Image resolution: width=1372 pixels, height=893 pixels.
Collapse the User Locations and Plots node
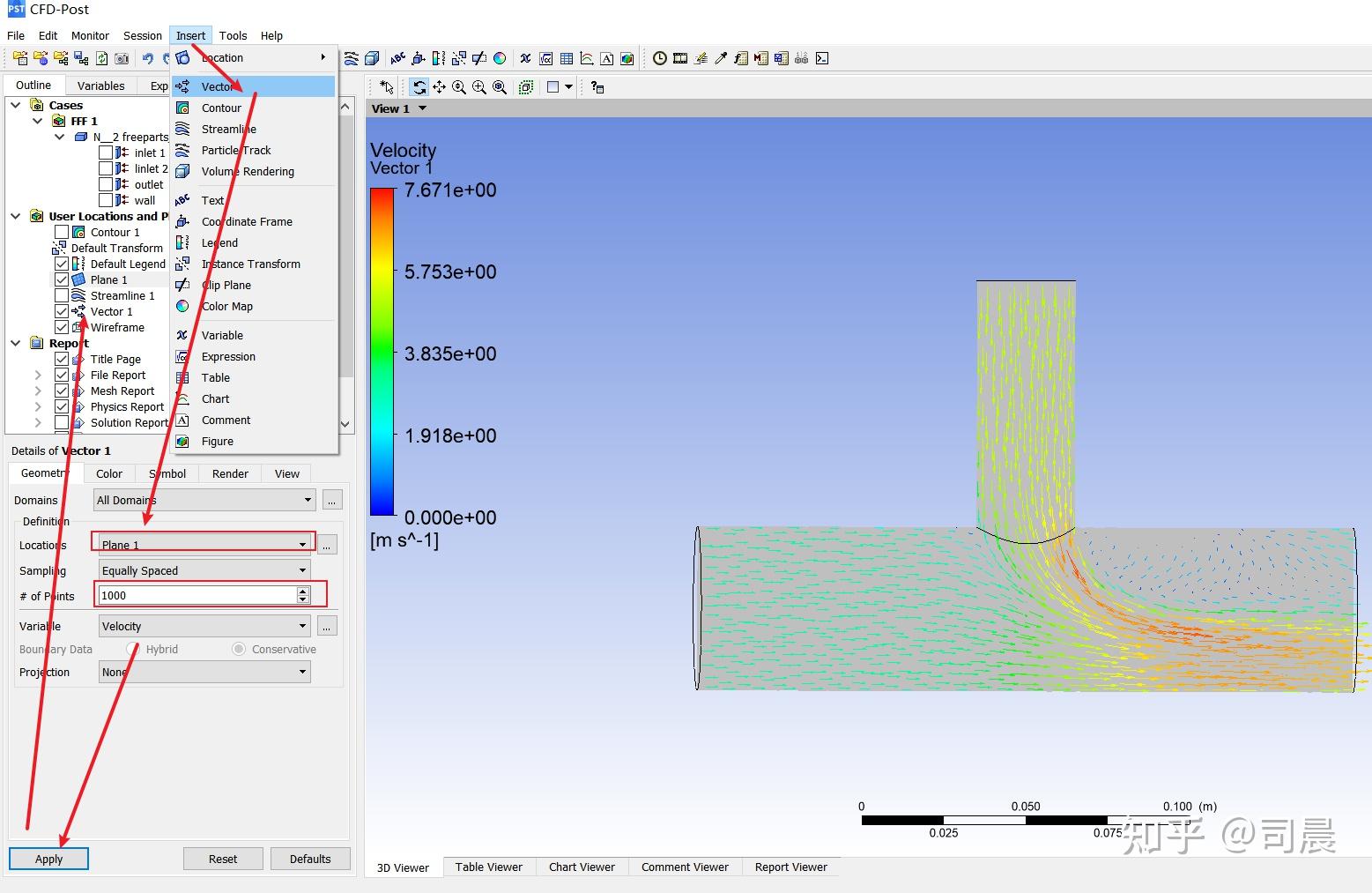tap(15, 216)
